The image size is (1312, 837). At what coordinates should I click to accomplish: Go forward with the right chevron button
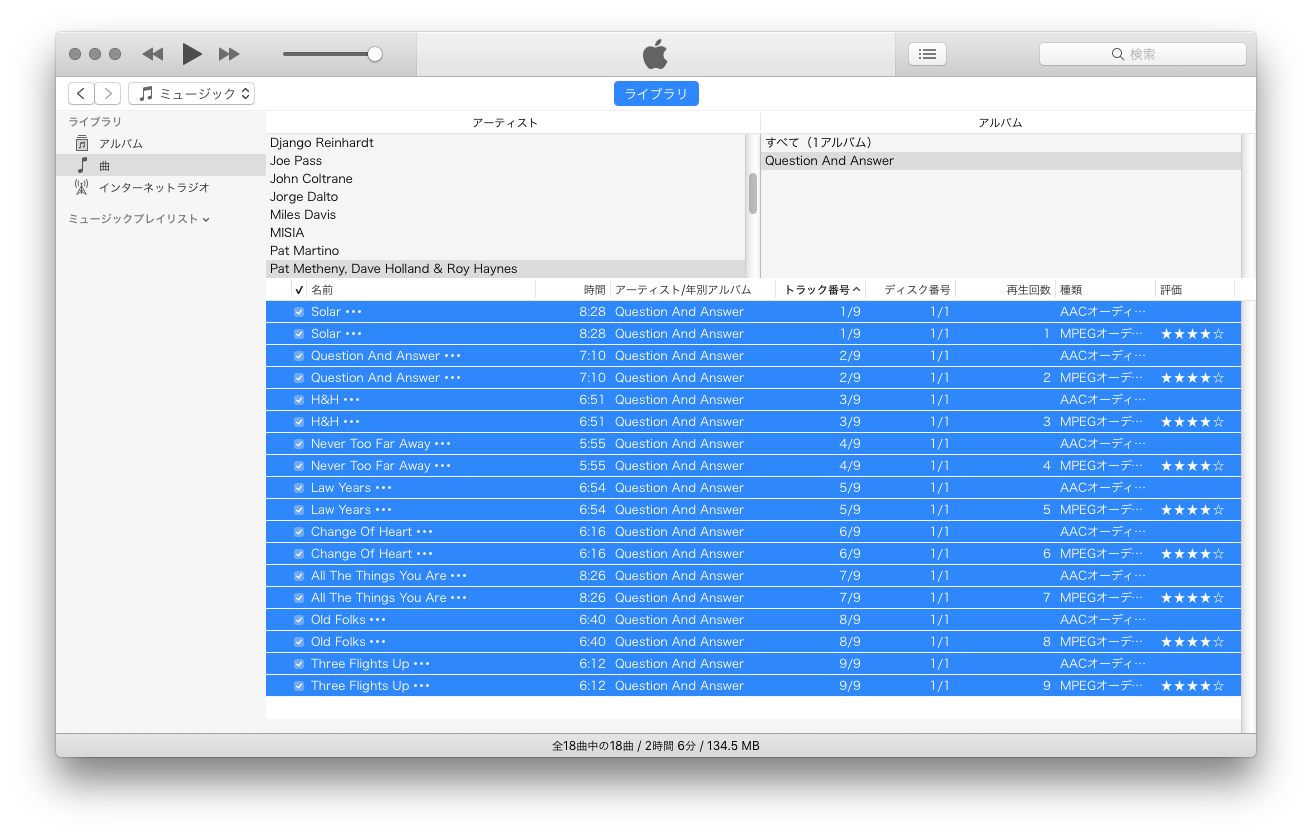tap(108, 94)
